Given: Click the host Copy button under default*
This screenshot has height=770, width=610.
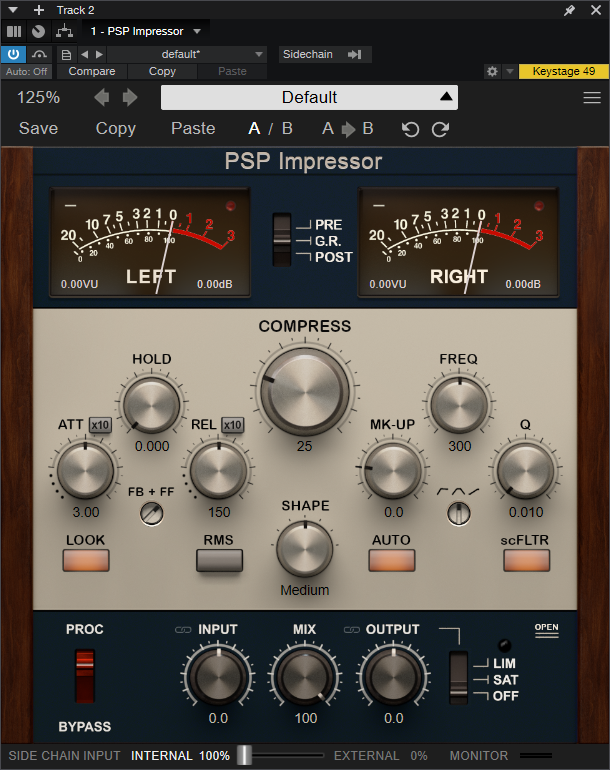Looking at the screenshot, I should [162, 71].
